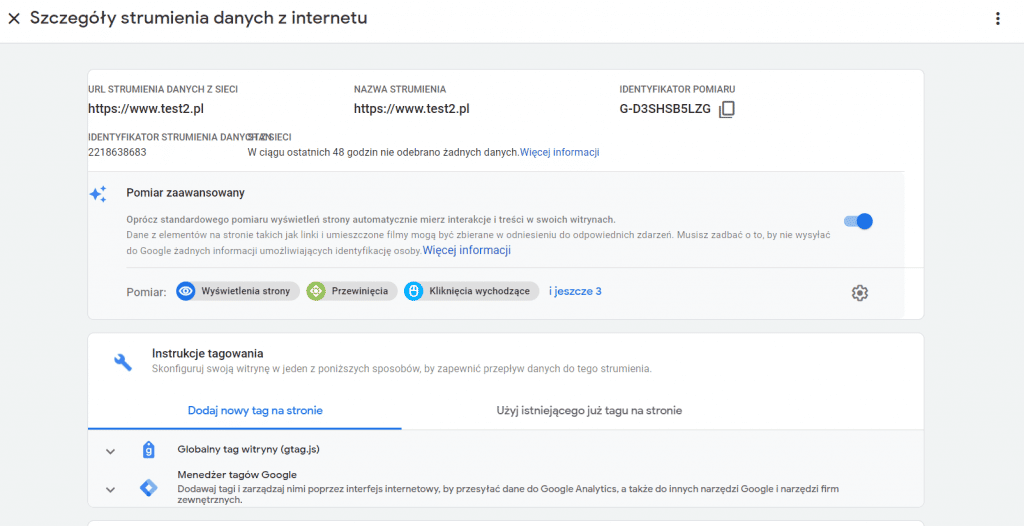The height and width of the screenshot is (526, 1024).
Task: Turn off the Pomiar zaawansowany toggle
Action: (x=858, y=222)
